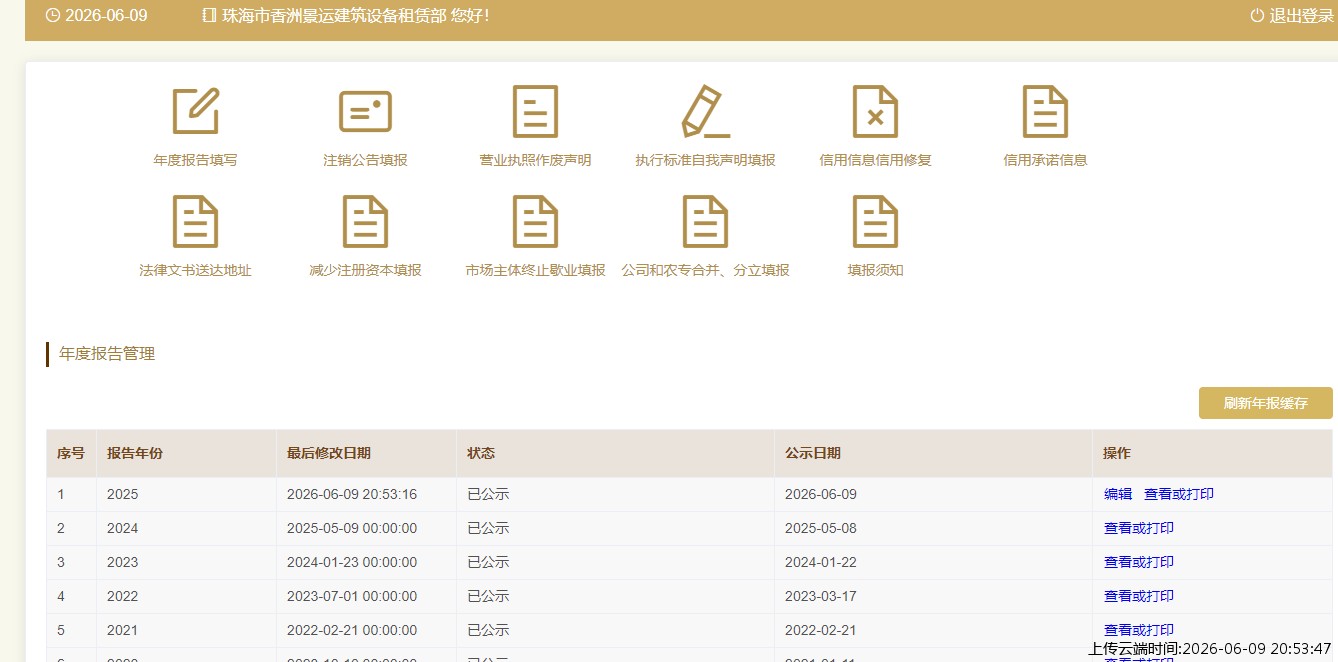Open the 信用信息信用修复 icon
This screenshot has width=1338, height=662.
click(875, 111)
